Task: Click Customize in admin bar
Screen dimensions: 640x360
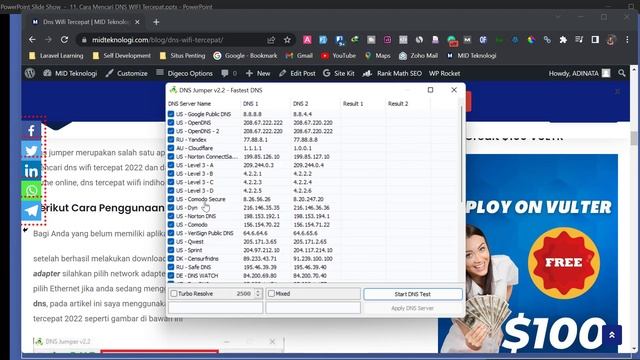Action: [126, 73]
